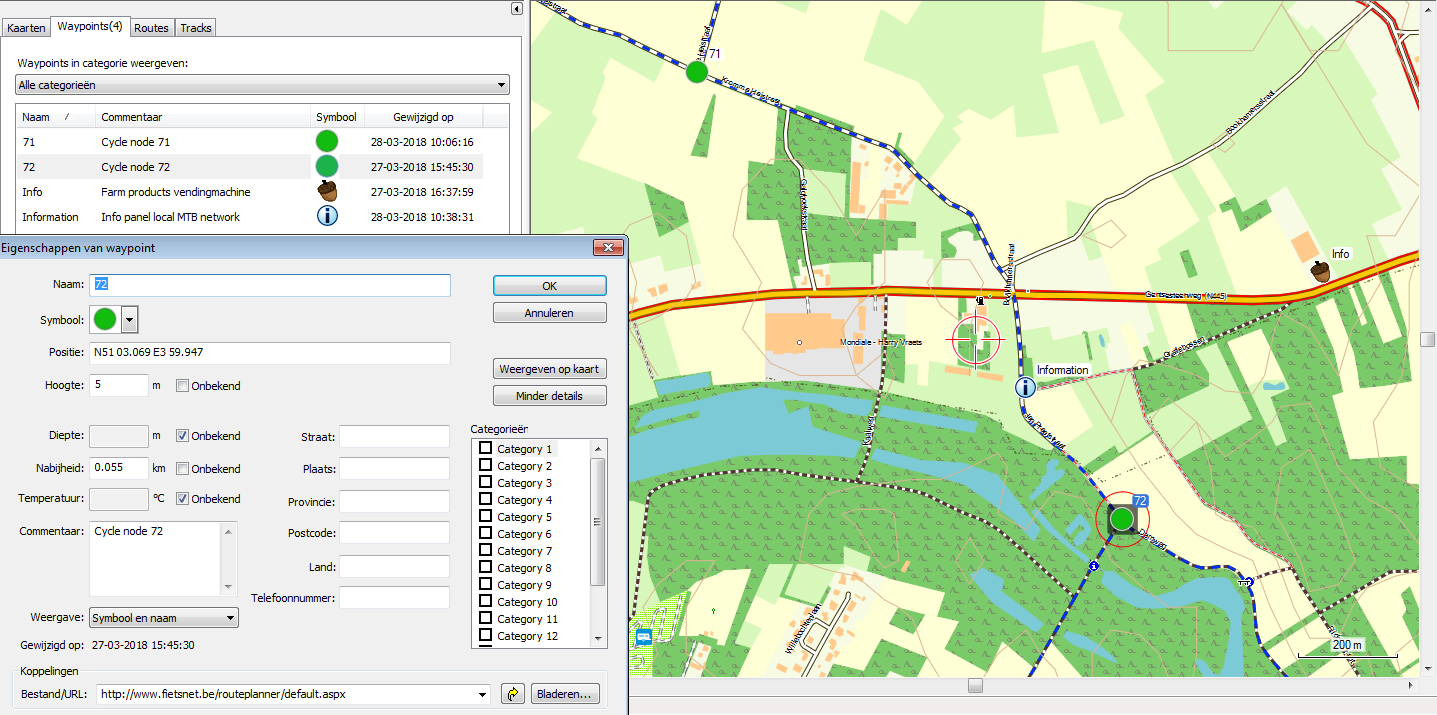Switch to the Tracks tab
Image resolution: width=1437 pixels, height=715 pixels.
click(196, 28)
